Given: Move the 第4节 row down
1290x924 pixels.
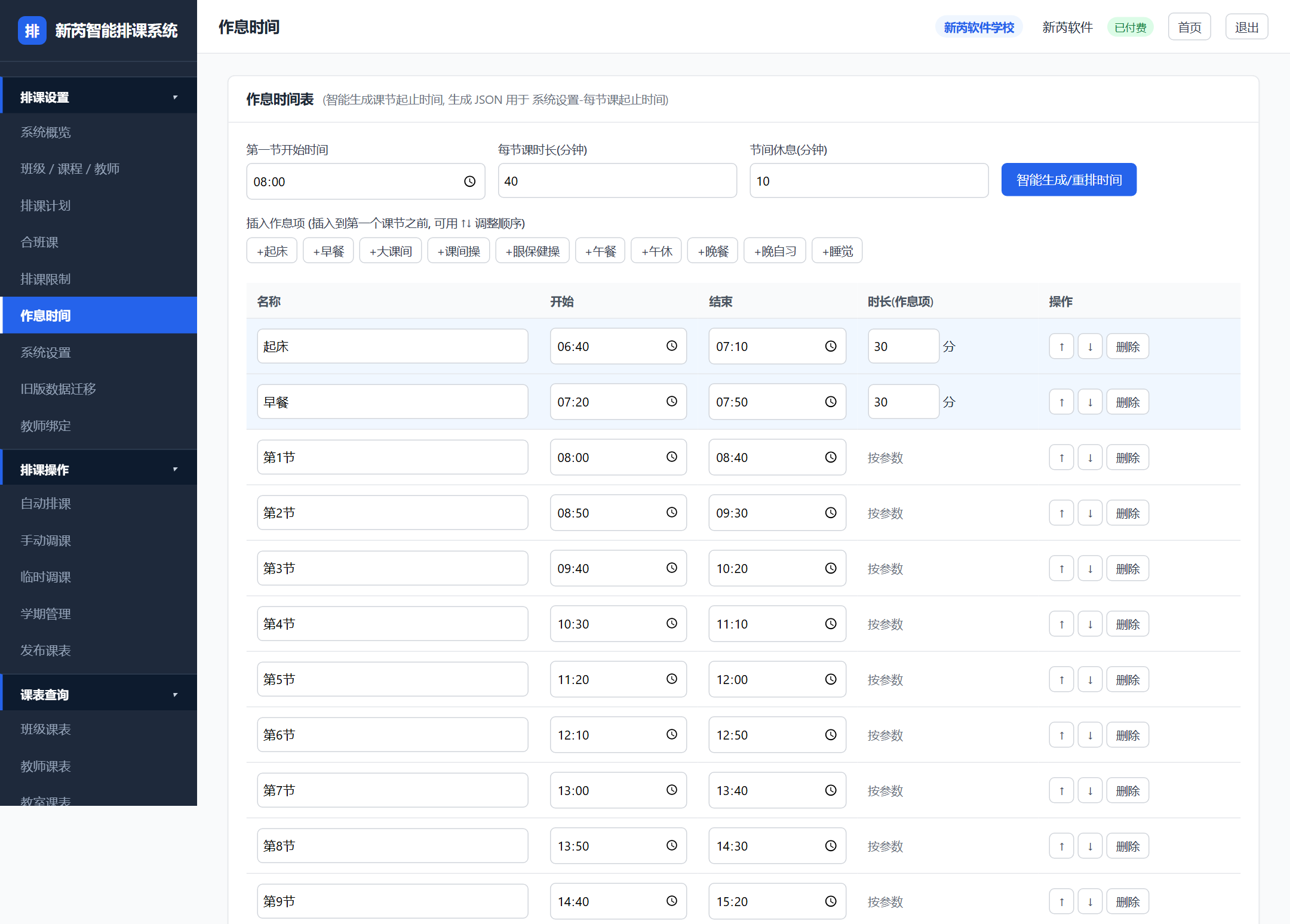Looking at the screenshot, I should pos(1090,624).
